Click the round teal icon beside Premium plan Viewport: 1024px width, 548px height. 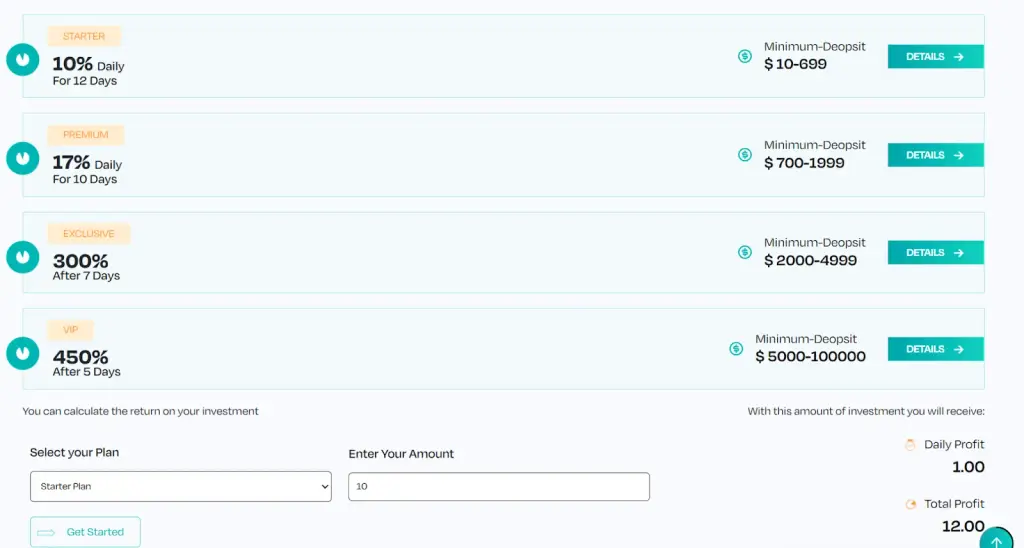23,158
